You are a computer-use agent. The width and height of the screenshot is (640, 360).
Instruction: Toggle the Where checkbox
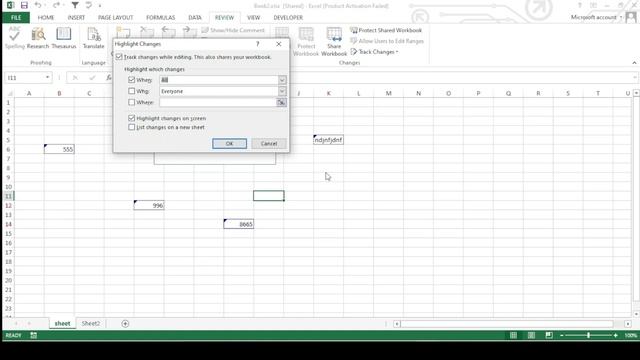pyautogui.click(x=131, y=102)
